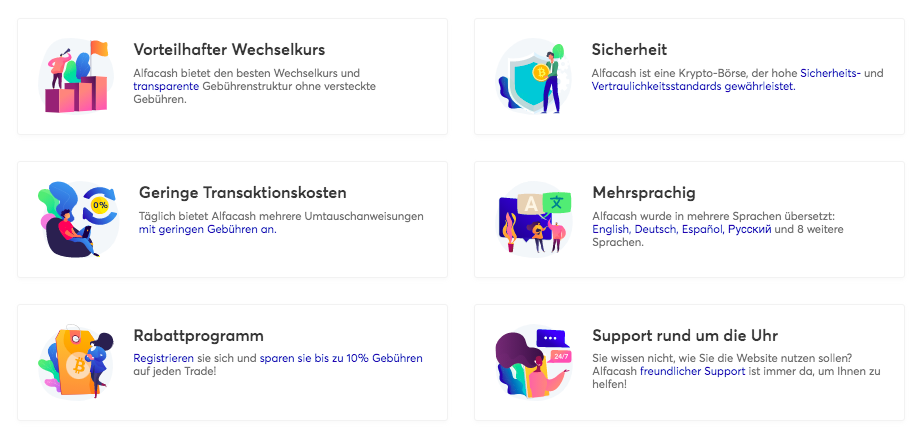The image size is (920, 438).
Task: Click the exchange rate podium illustration
Action: 76,76
